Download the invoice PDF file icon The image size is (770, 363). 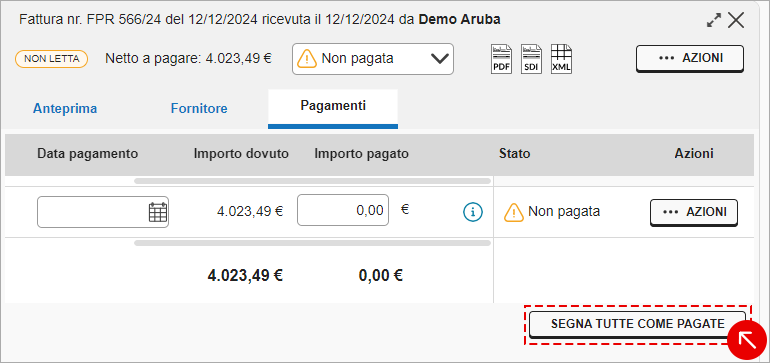[501, 59]
